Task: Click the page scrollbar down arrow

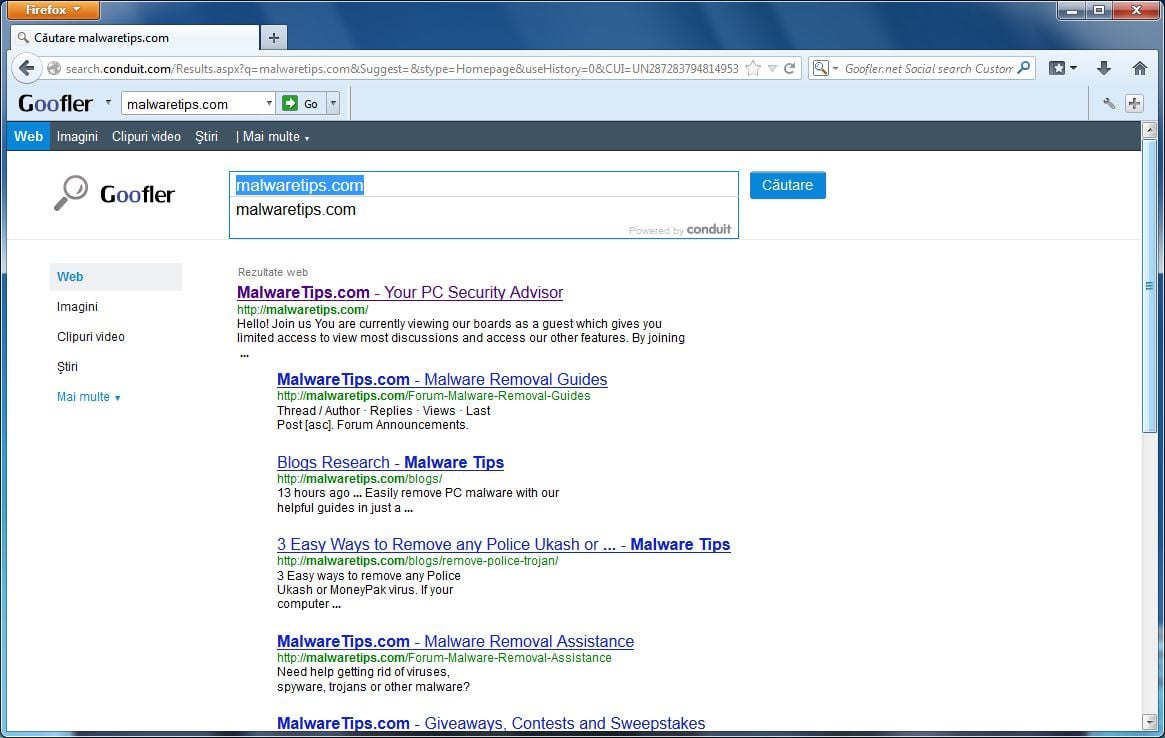Action: tap(1149, 722)
